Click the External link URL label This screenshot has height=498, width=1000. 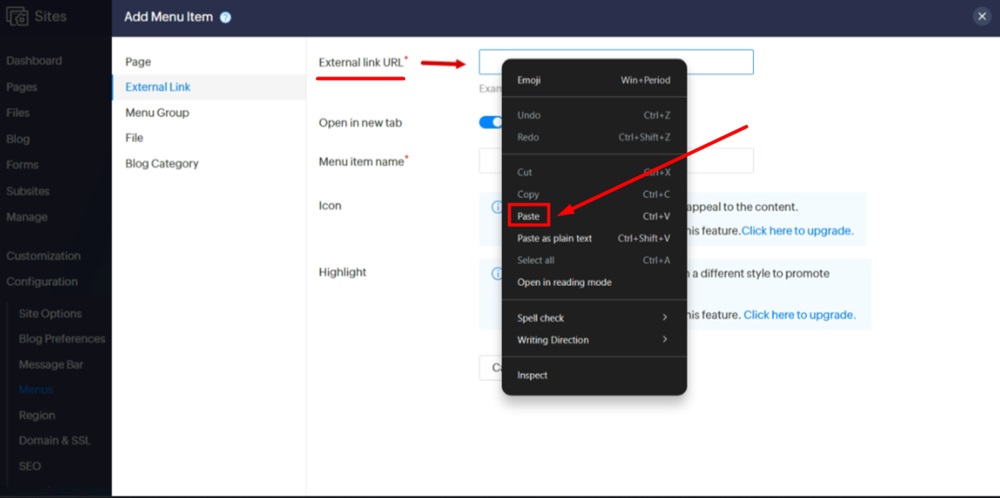(363, 62)
